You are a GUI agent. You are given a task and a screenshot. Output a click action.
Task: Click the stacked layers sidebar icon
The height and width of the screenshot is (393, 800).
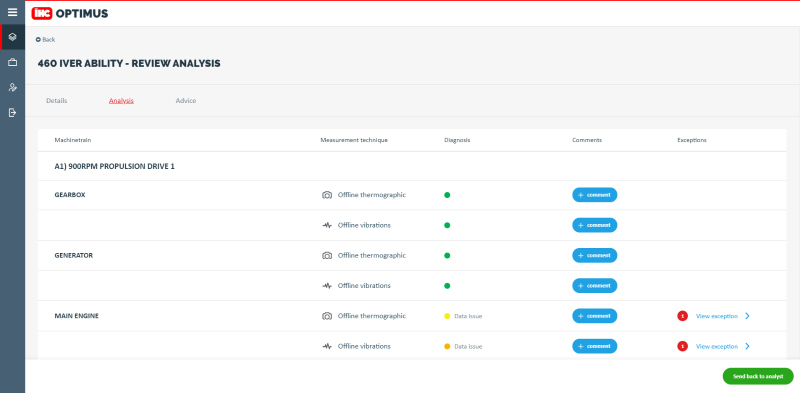click(x=13, y=37)
